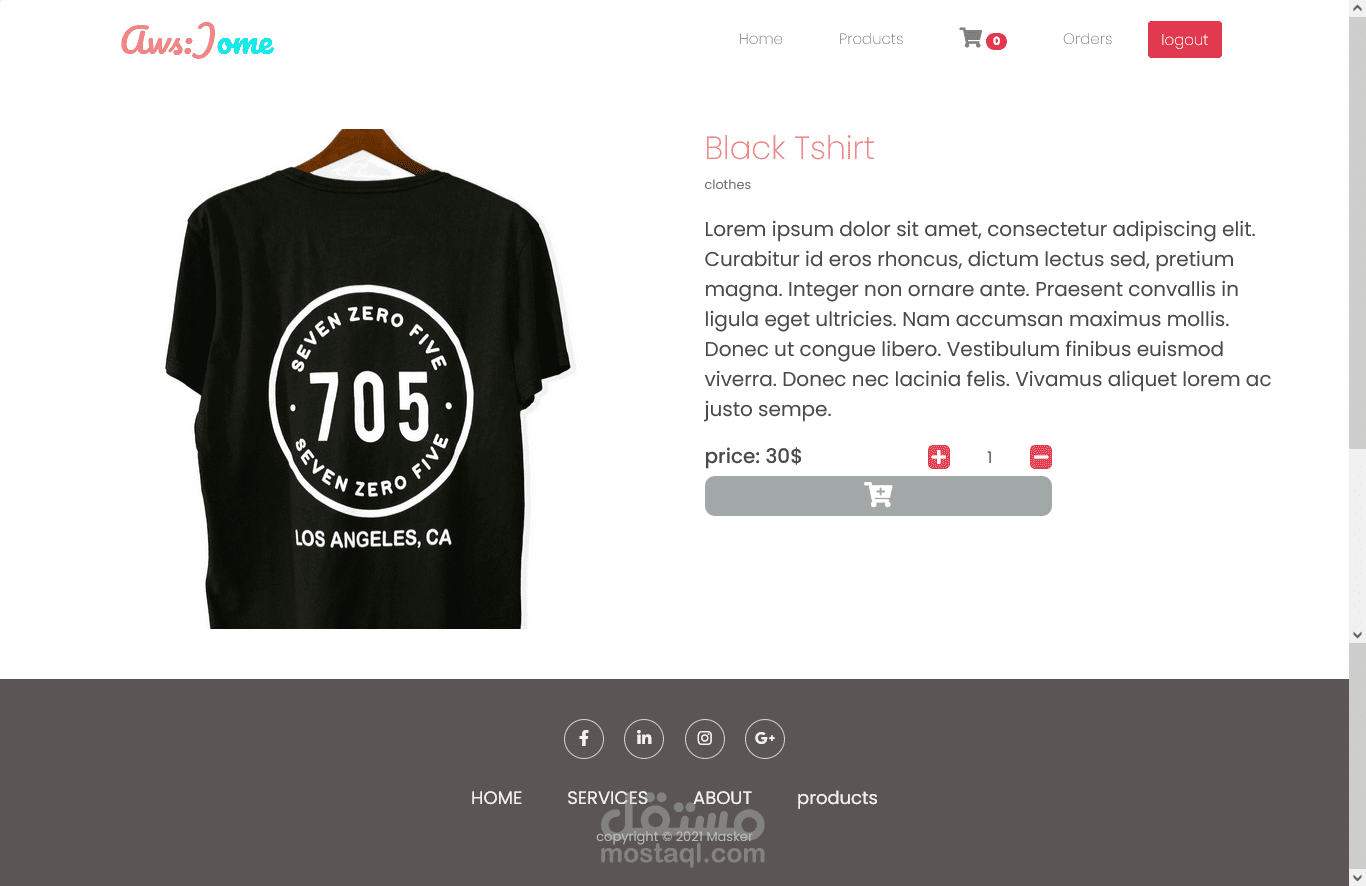1366x886 pixels.
Task: Click the quantity value field showing 1
Action: point(990,457)
